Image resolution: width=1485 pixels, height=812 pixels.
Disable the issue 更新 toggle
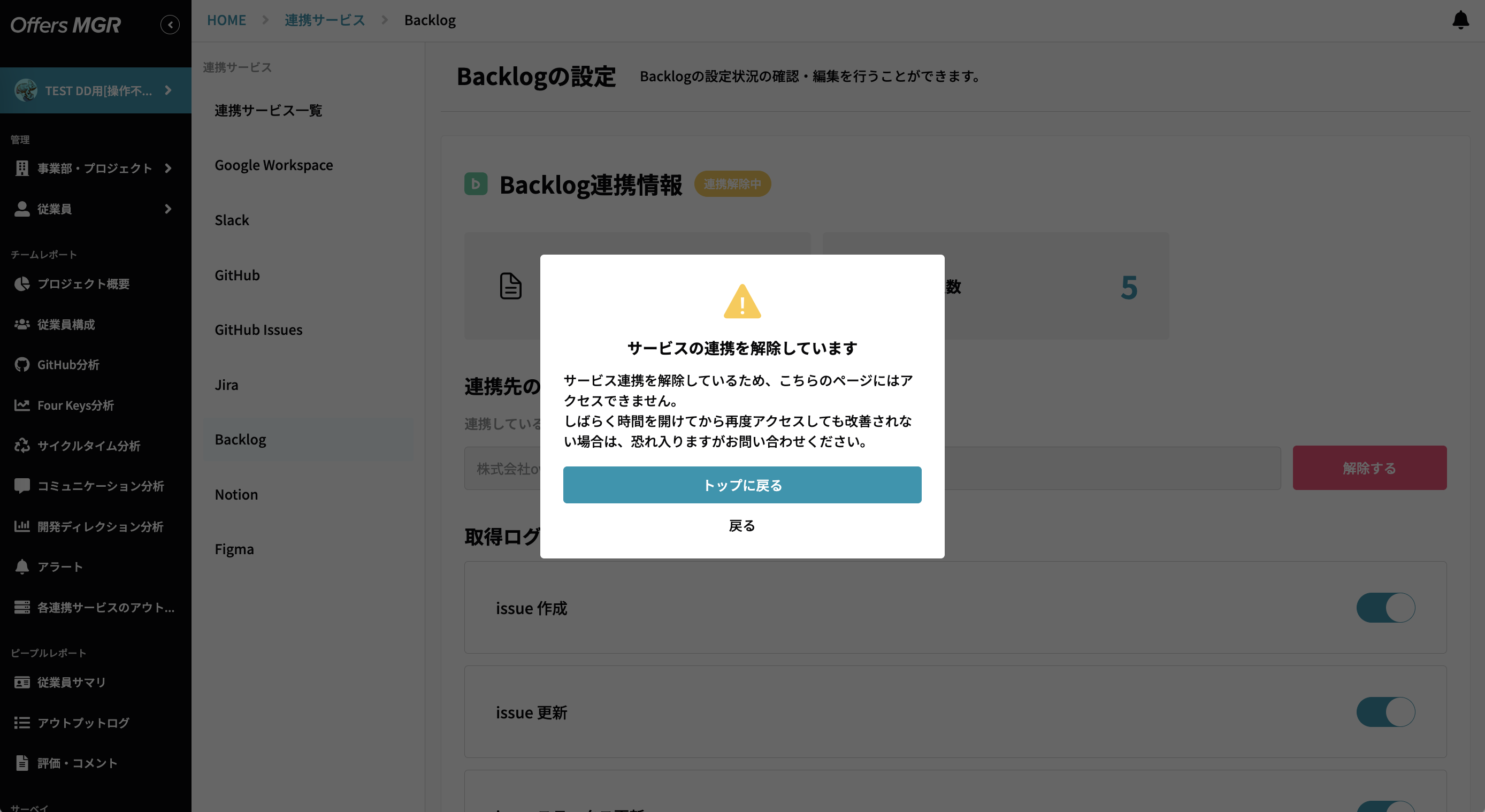coord(1386,713)
